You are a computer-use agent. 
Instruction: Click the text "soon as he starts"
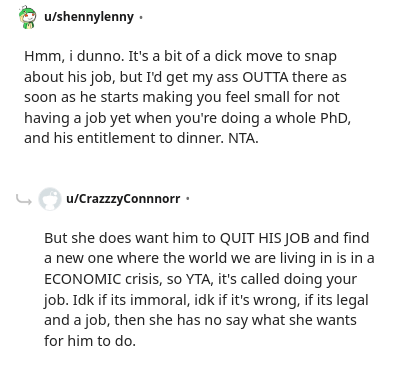tap(81, 97)
